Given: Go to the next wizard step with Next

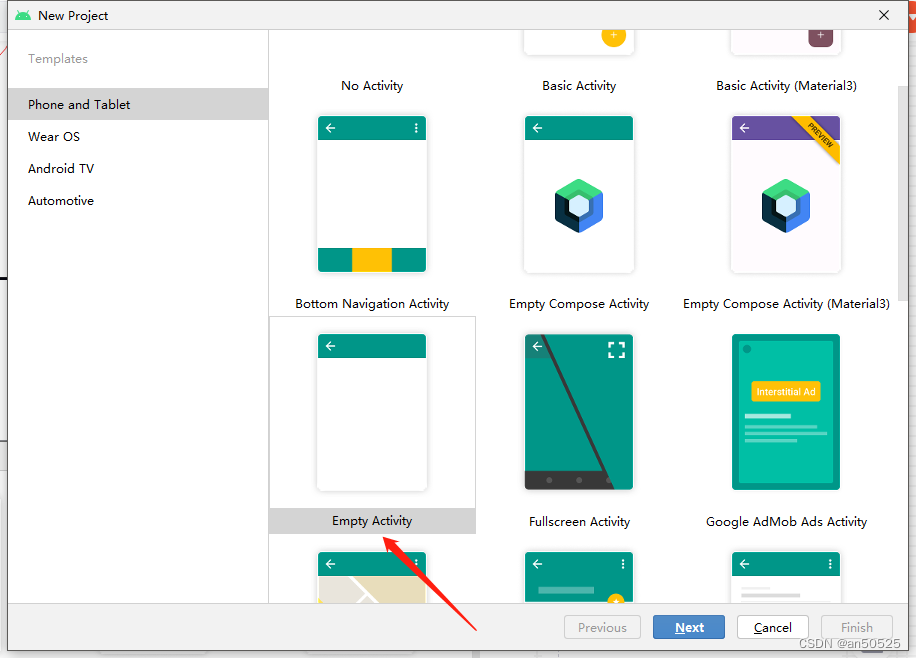Looking at the screenshot, I should (x=689, y=627).
